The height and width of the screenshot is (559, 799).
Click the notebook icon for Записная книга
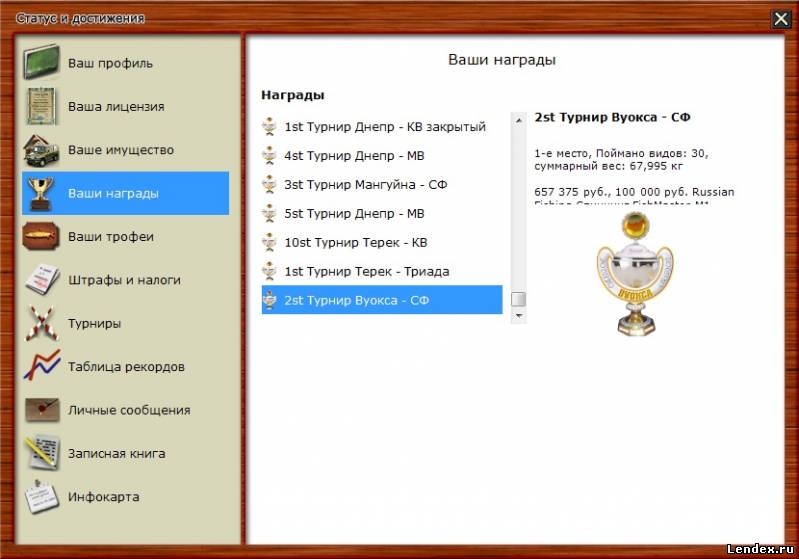coord(42,453)
